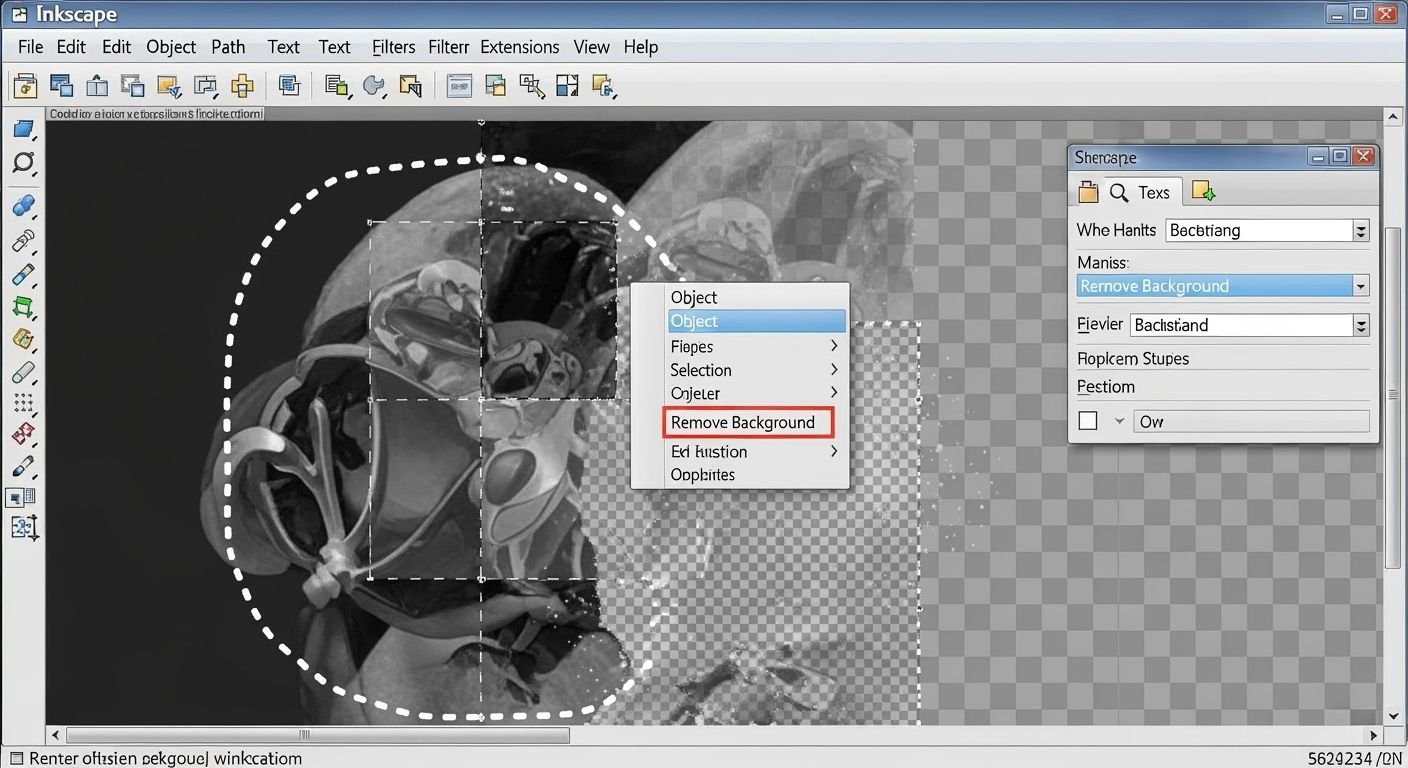
Task: Click the gray keyboard-like panel toolbar icon
Action: coord(459,86)
